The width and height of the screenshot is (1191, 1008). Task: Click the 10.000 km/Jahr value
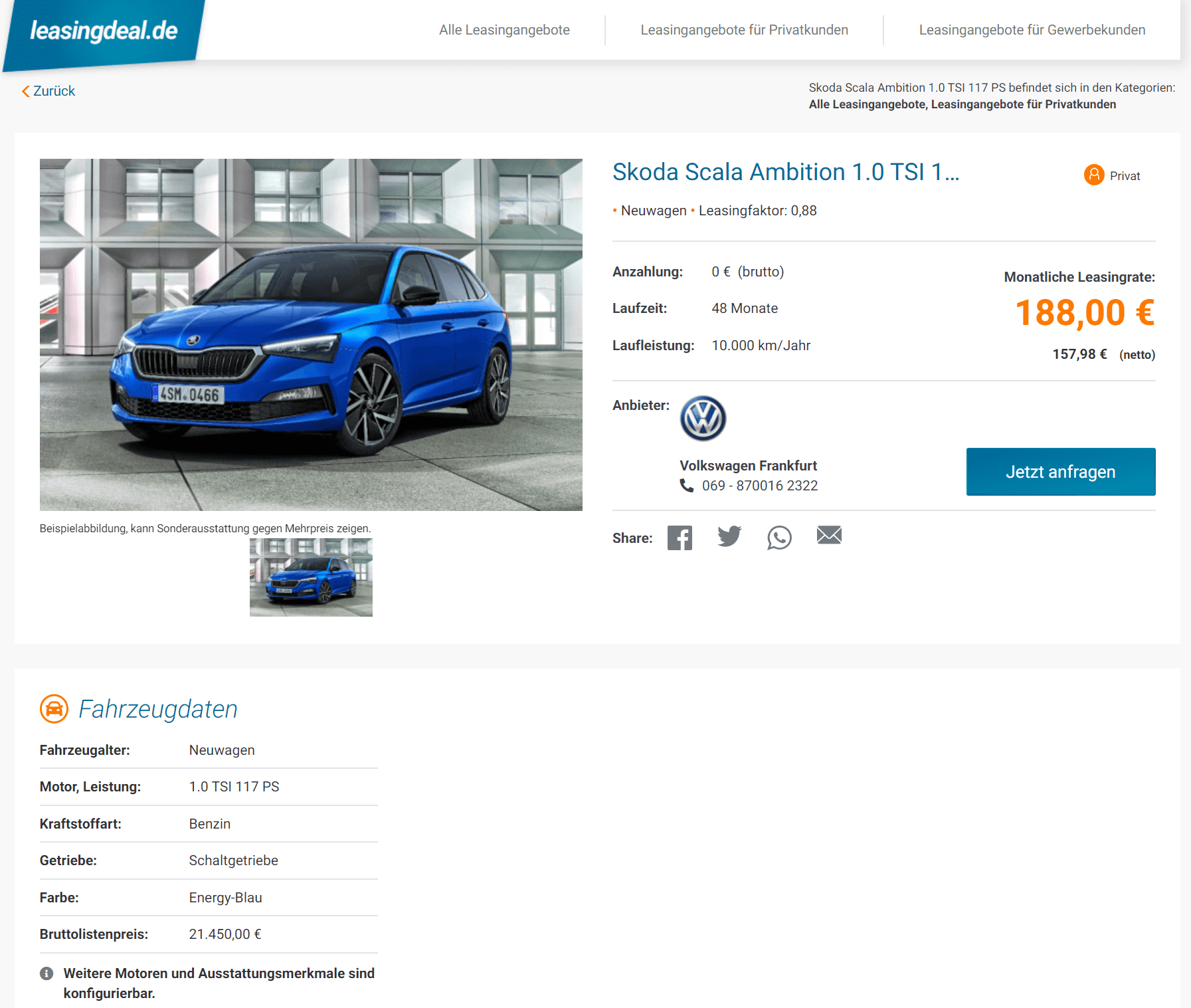761,346
